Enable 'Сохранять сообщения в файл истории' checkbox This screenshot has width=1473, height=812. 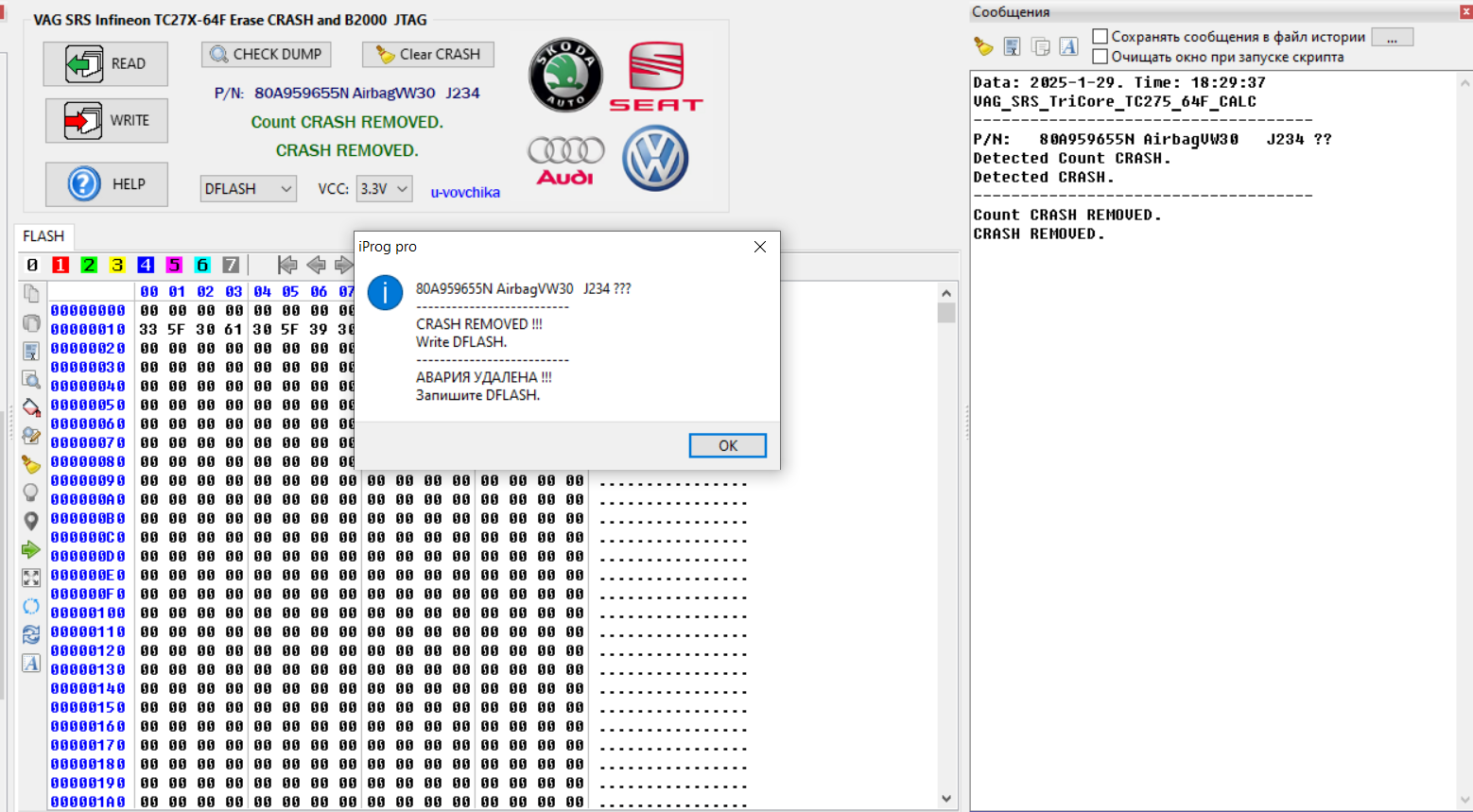tap(1100, 37)
